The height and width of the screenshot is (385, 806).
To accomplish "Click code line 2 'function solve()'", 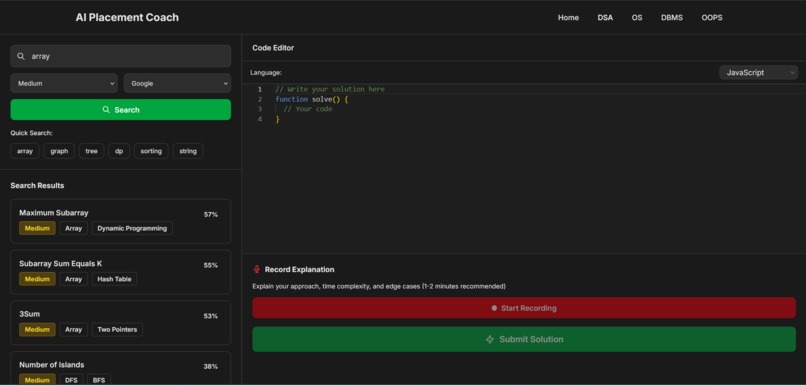I will pos(312,99).
